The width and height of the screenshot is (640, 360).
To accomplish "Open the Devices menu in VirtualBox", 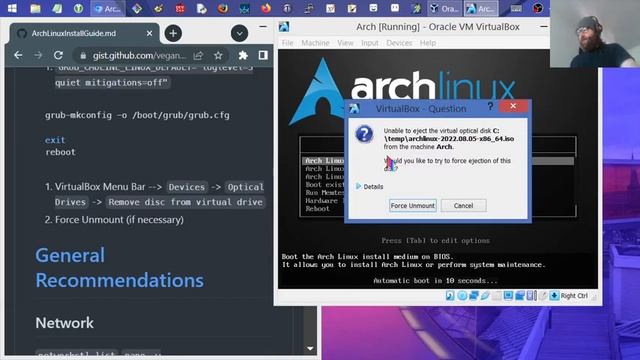I will click(399, 43).
